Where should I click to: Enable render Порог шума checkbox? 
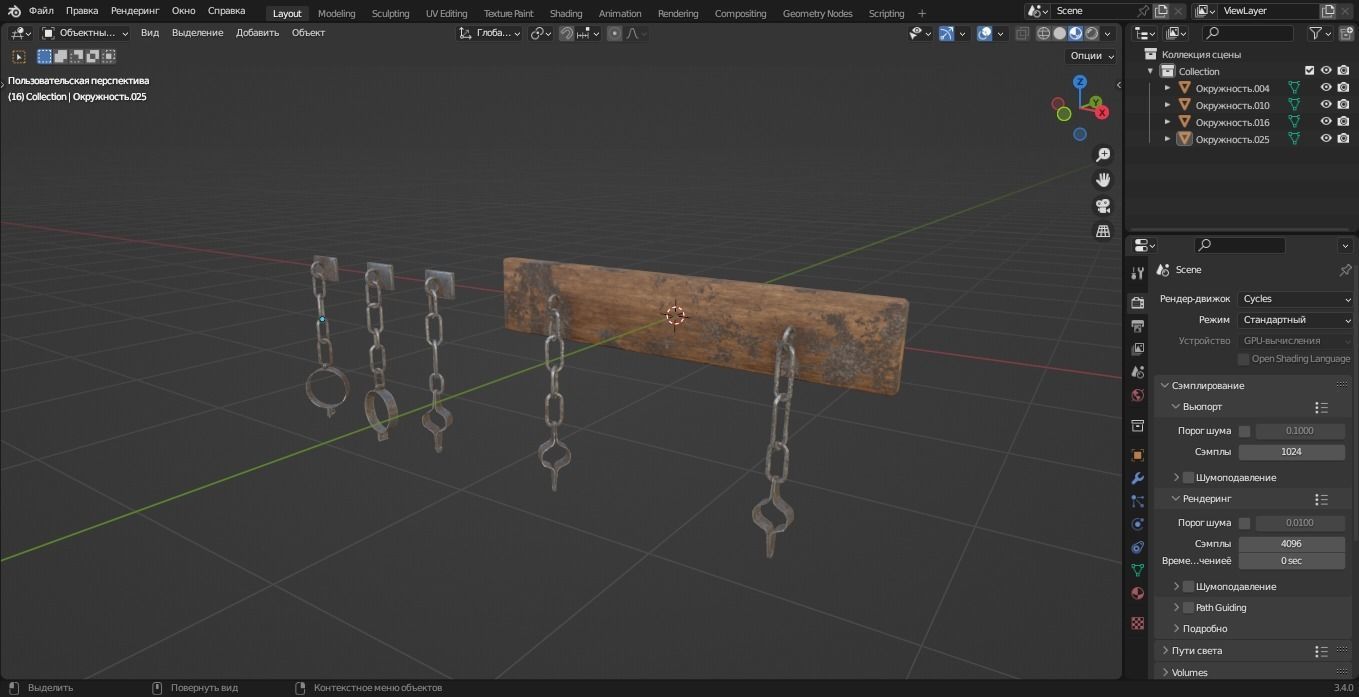pos(1244,523)
